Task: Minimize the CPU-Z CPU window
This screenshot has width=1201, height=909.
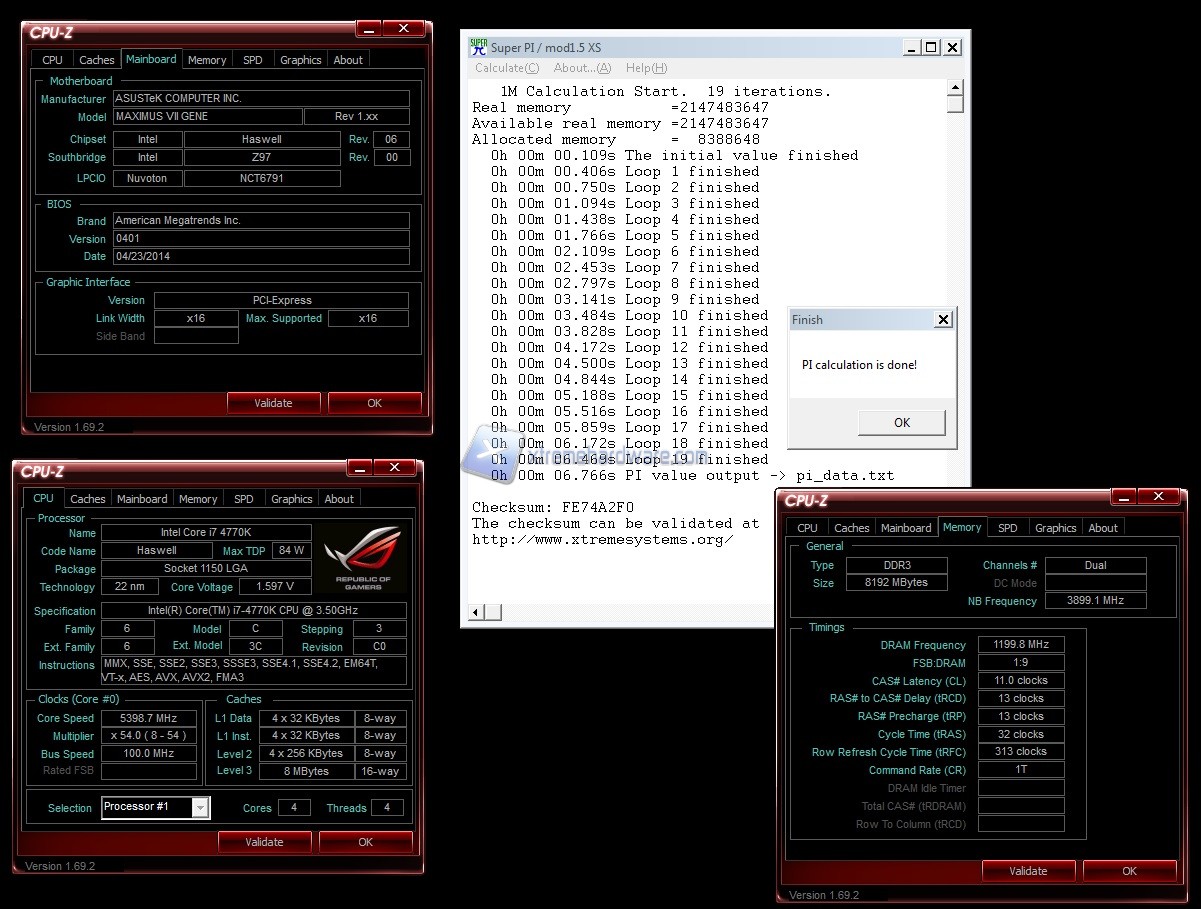Action: tap(359, 468)
